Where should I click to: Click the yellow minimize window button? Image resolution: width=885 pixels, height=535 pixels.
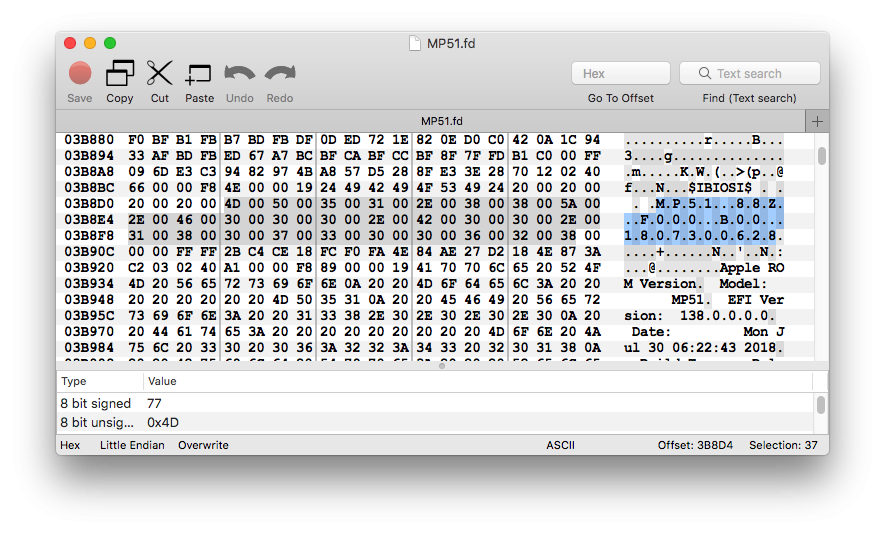(x=90, y=43)
